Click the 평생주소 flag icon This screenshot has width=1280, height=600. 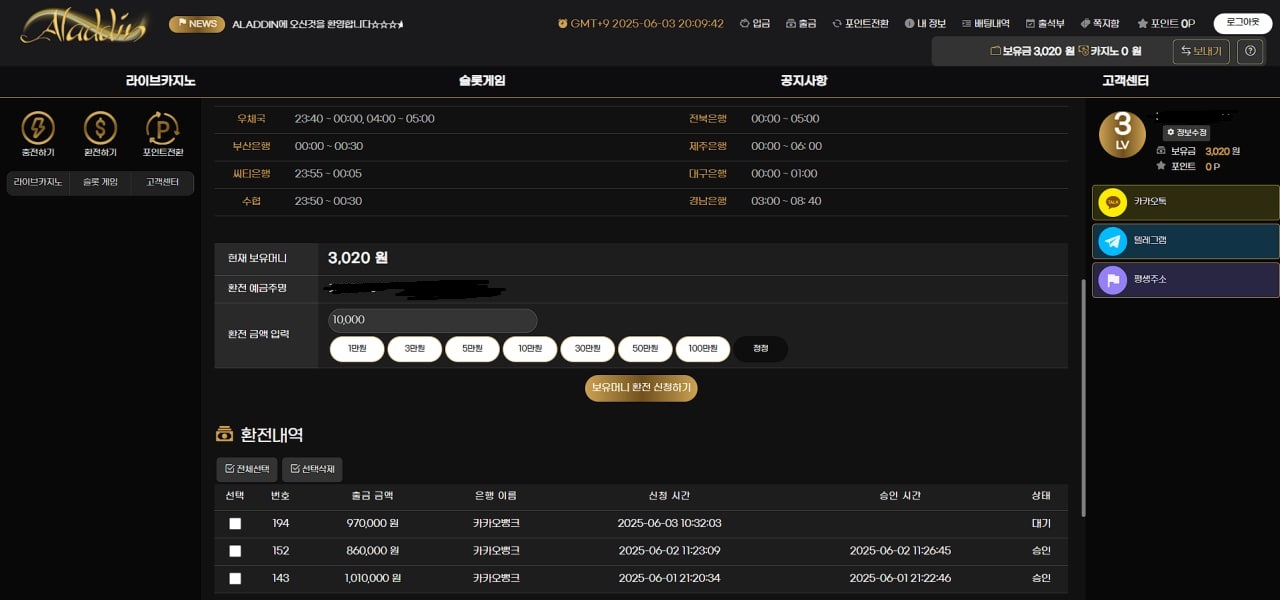tap(1112, 280)
